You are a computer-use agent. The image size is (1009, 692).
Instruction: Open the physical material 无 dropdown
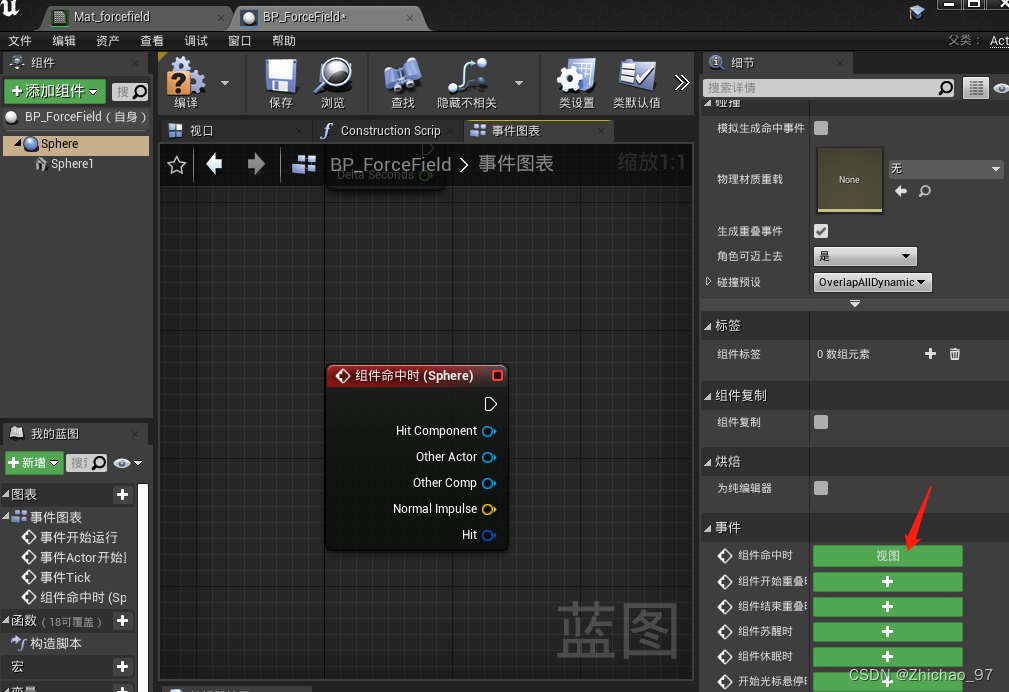(945, 169)
